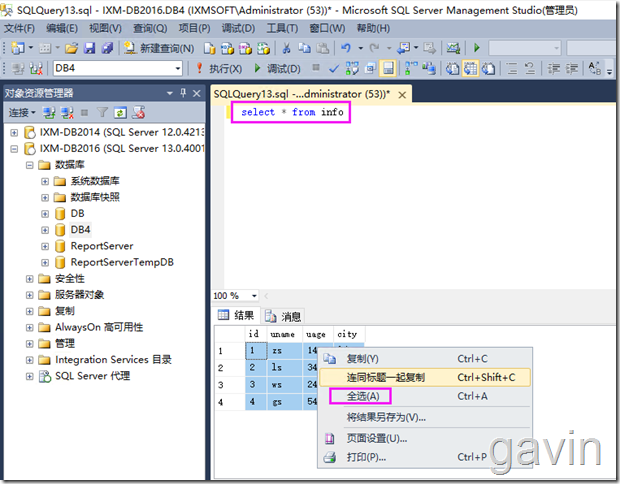620x484 pixels.
Task: Choose 将结果另存为(V)... from context menu
Action: [425, 417]
